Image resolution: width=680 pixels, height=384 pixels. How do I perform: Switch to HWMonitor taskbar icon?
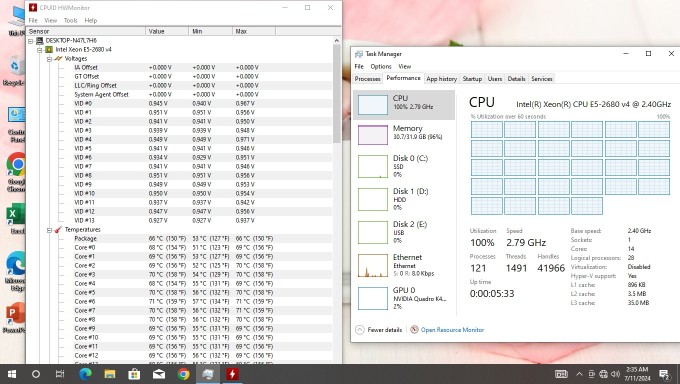(232, 374)
